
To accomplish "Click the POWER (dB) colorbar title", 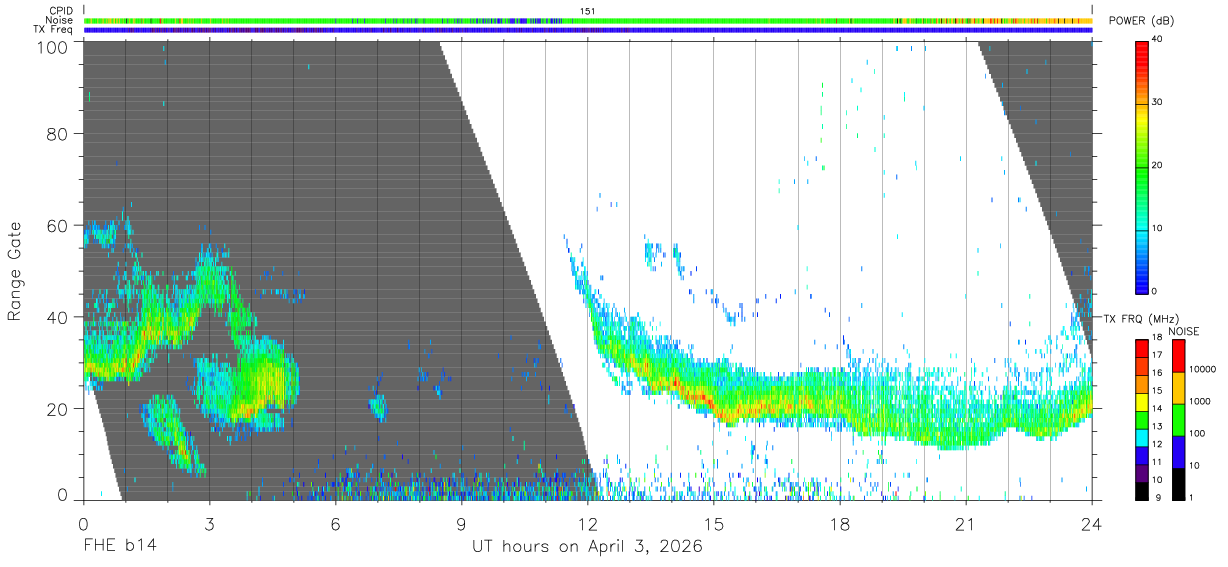I will pyautogui.click(x=1141, y=21).
